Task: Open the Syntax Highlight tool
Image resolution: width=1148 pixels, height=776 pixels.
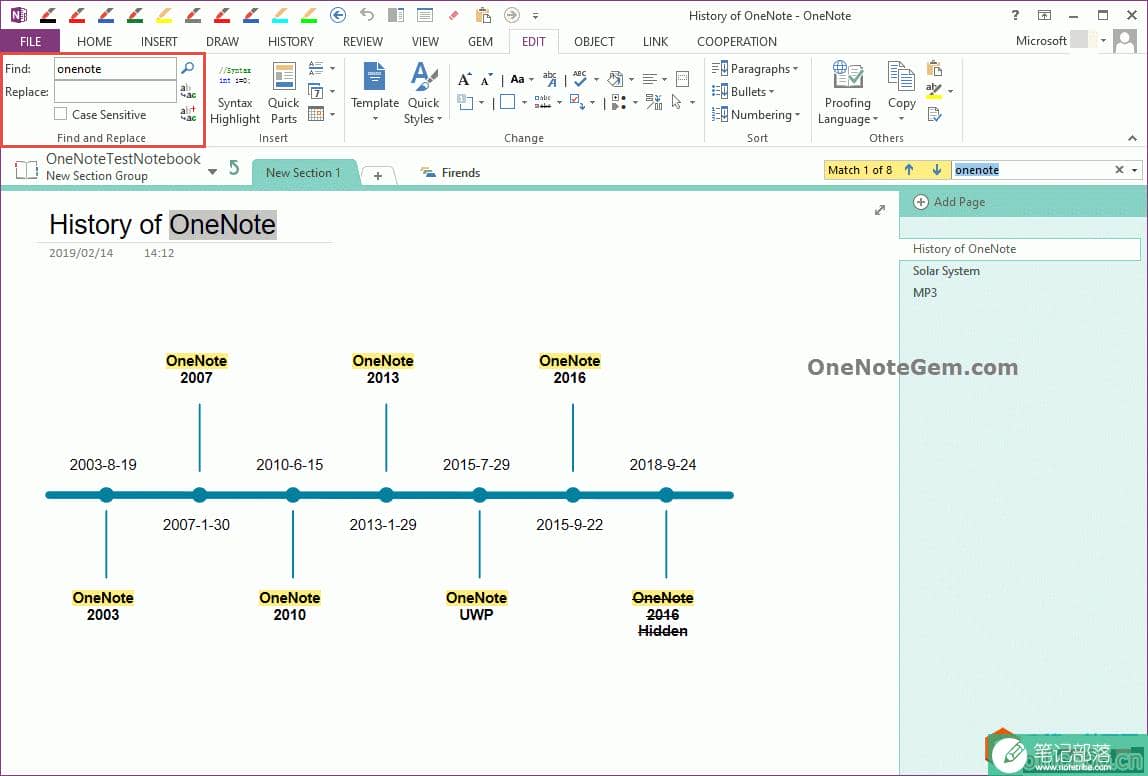Action: tap(235, 94)
